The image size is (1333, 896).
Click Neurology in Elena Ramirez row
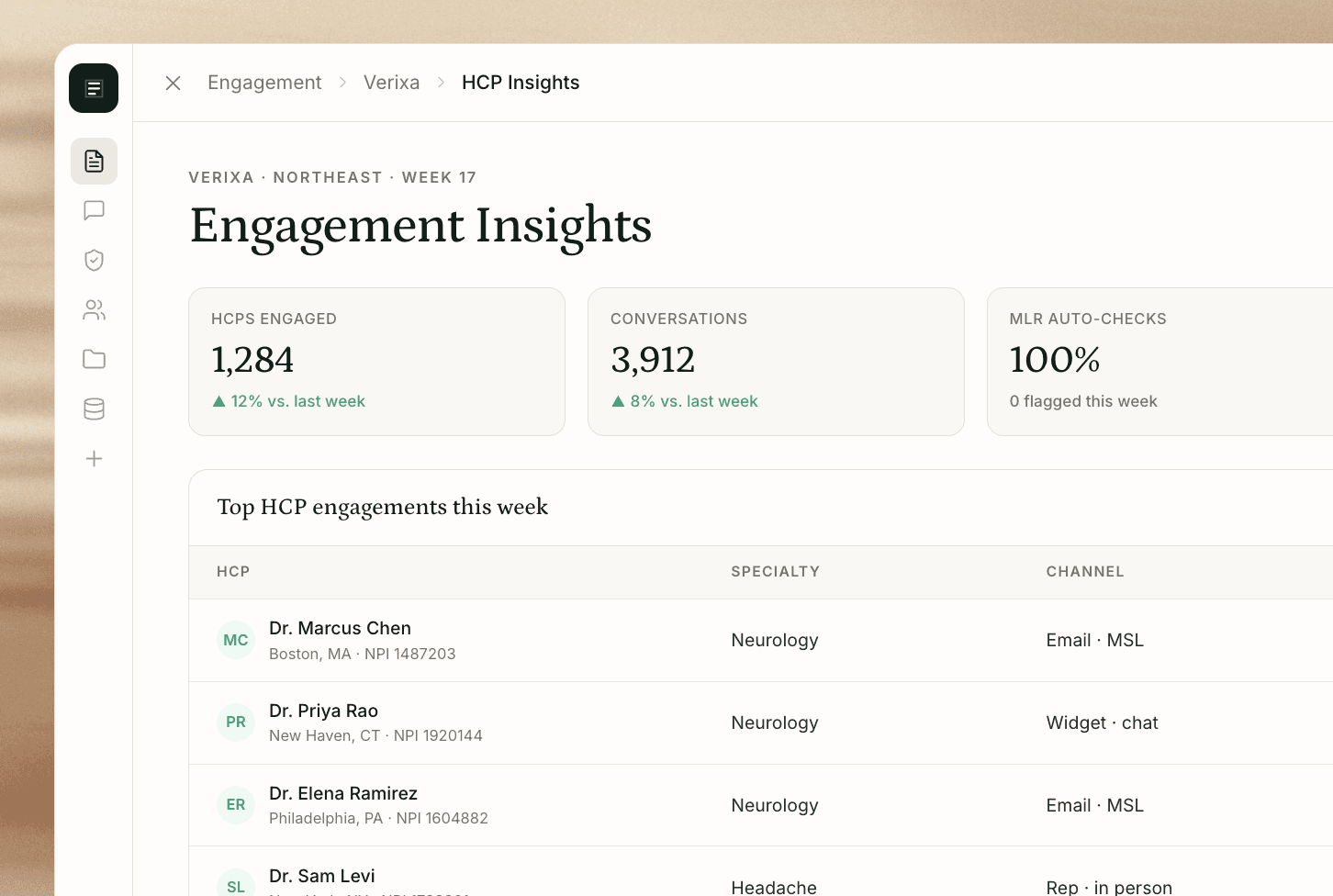point(775,805)
